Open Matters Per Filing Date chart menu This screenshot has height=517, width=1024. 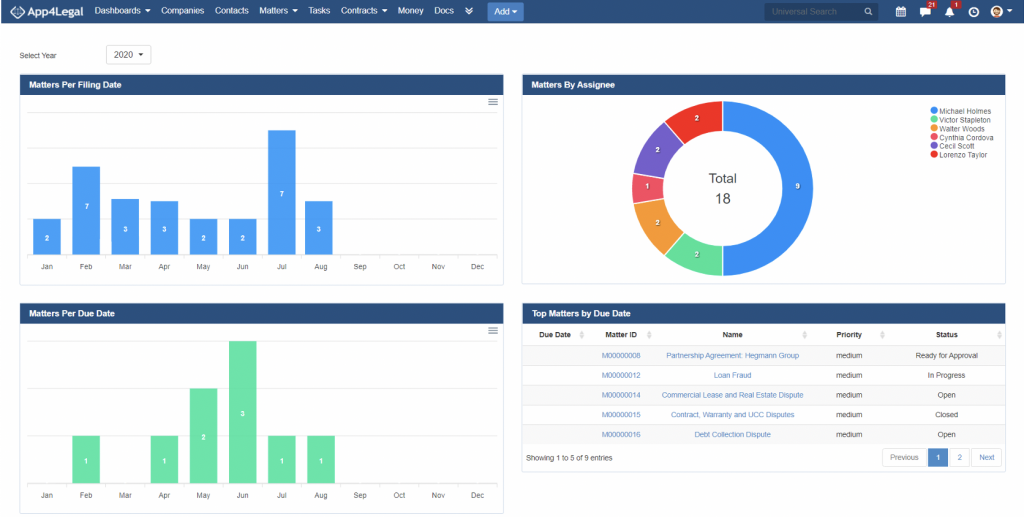tap(492, 102)
